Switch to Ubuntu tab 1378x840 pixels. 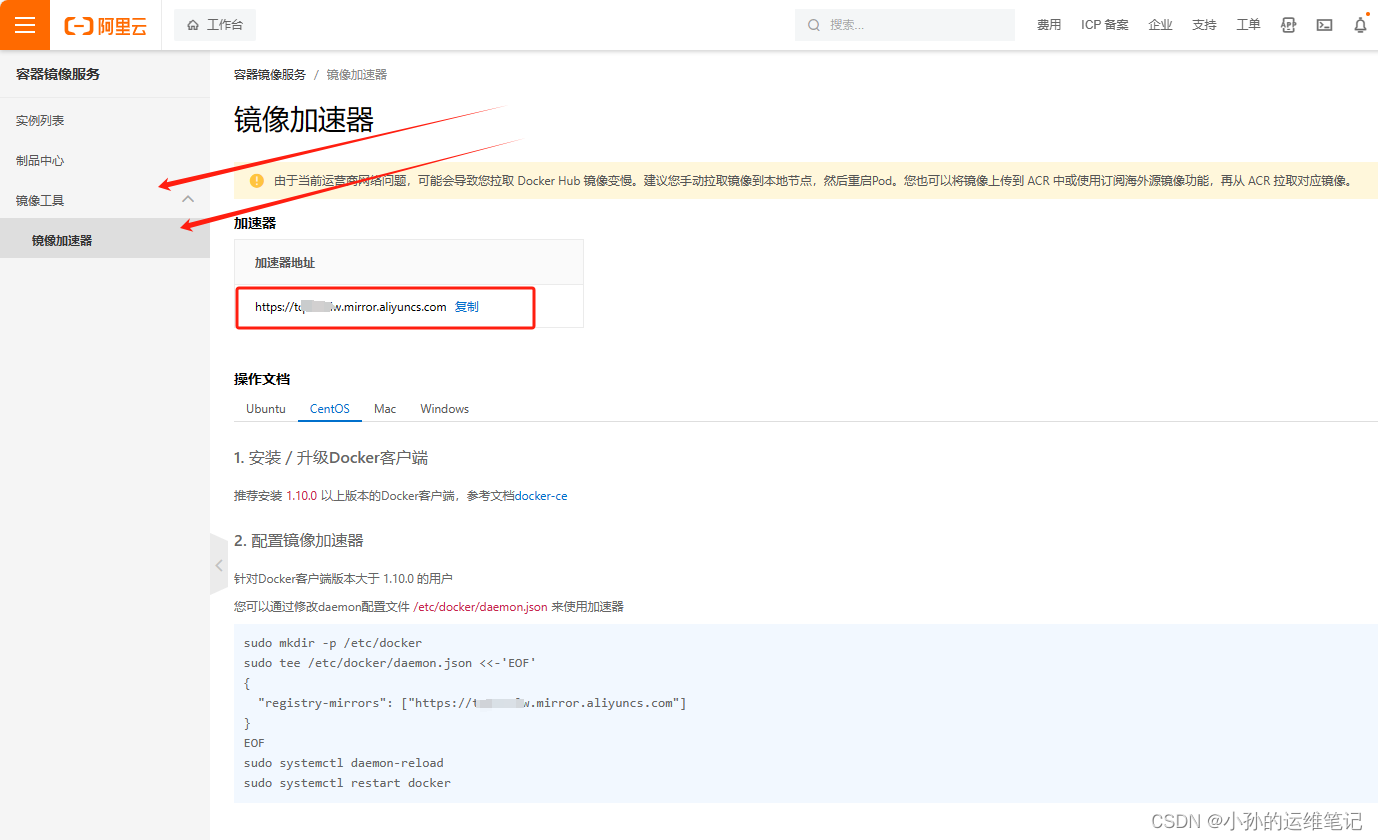(x=266, y=409)
